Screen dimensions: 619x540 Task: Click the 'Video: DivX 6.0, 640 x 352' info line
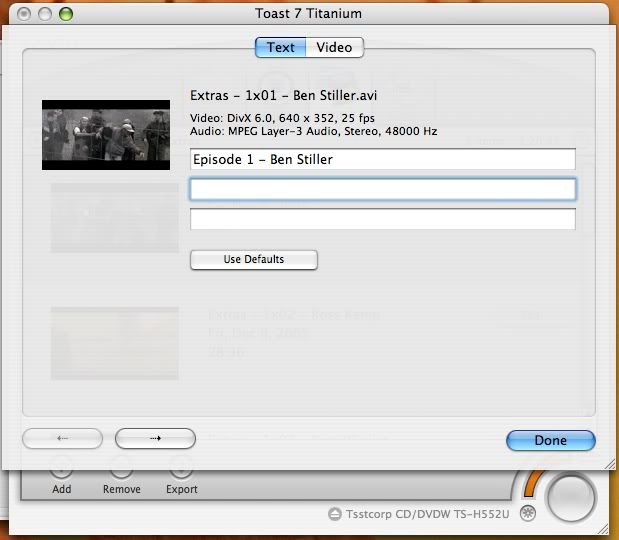click(x=282, y=118)
